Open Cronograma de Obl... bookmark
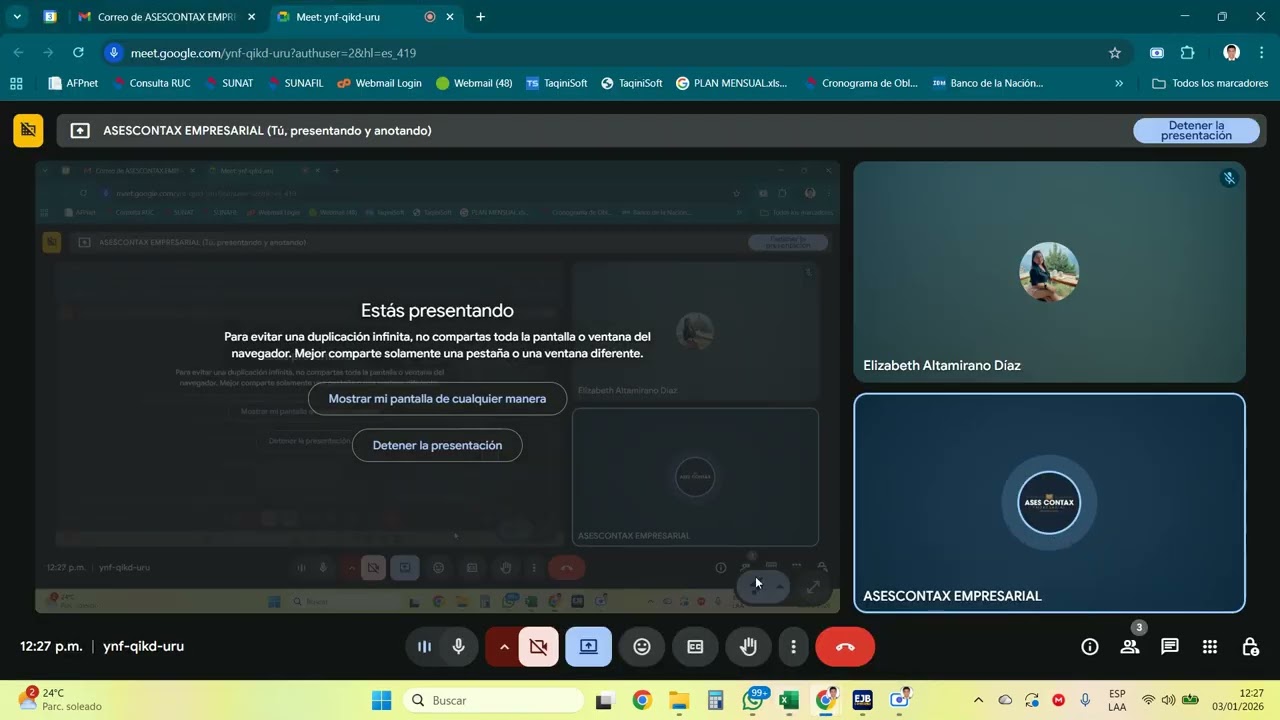1280x720 pixels. [860, 83]
